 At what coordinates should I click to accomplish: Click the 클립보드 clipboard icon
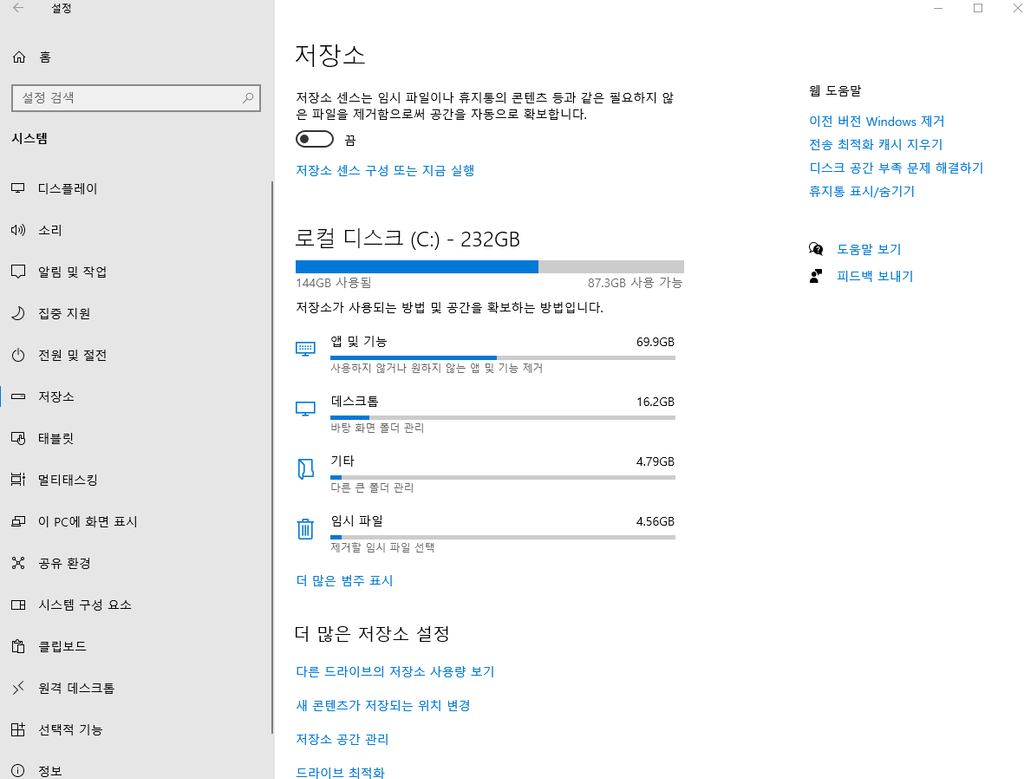(18, 646)
